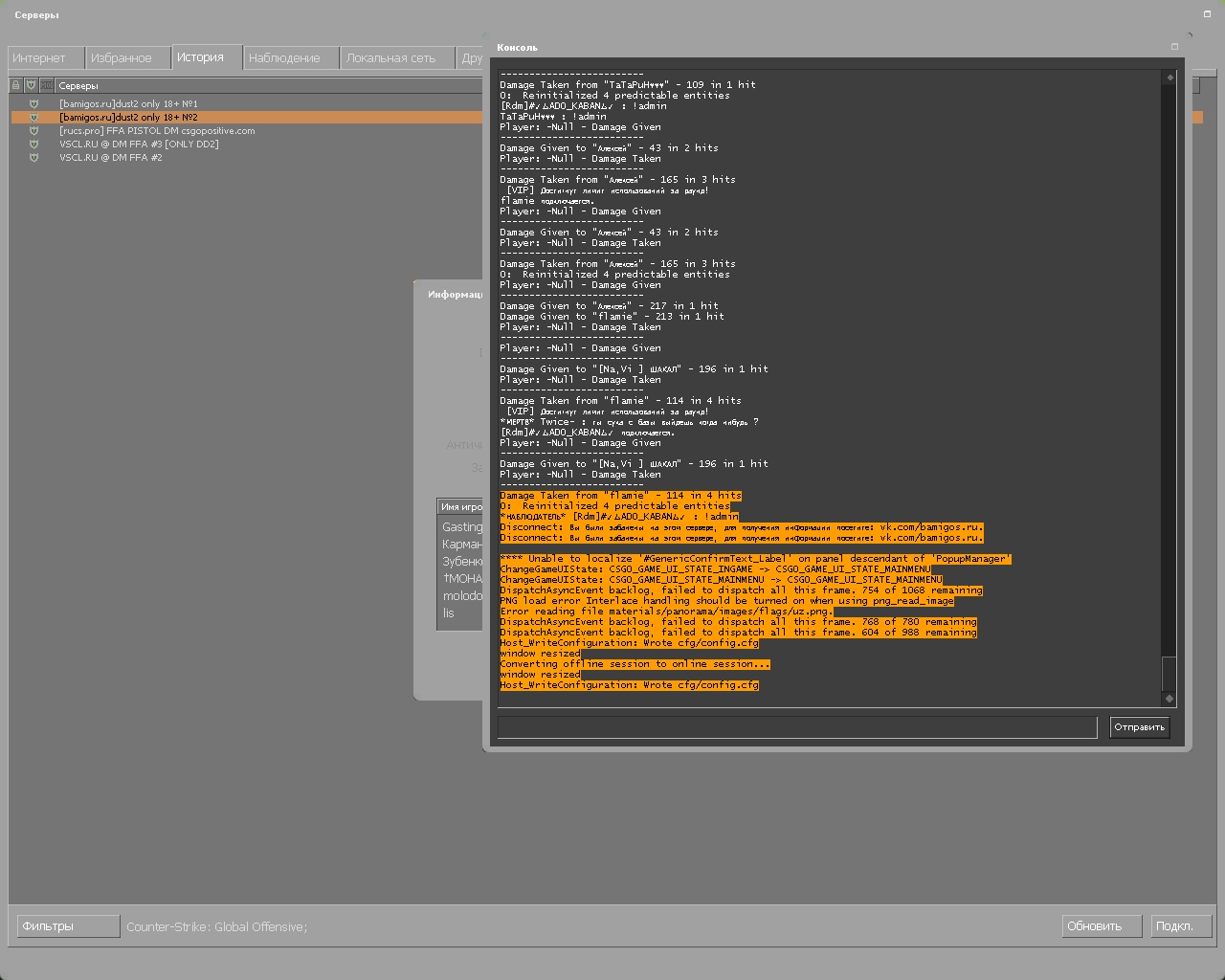The width and height of the screenshot is (1225, 980).
Task: Click the password lock column header icon
Action: [x=16, y=85]
